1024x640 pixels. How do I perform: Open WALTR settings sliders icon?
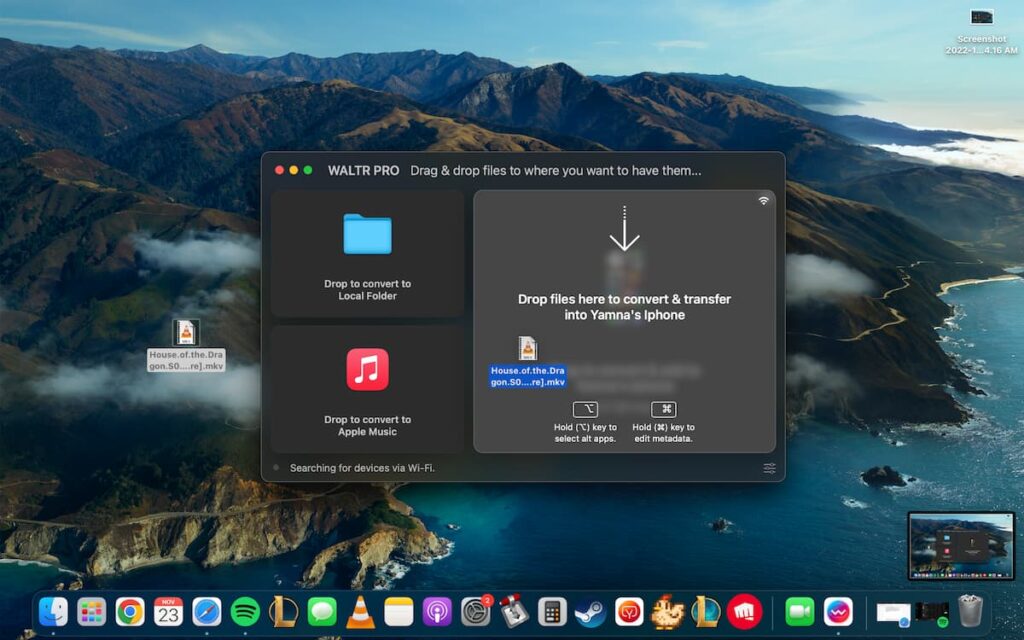[769, 468]
